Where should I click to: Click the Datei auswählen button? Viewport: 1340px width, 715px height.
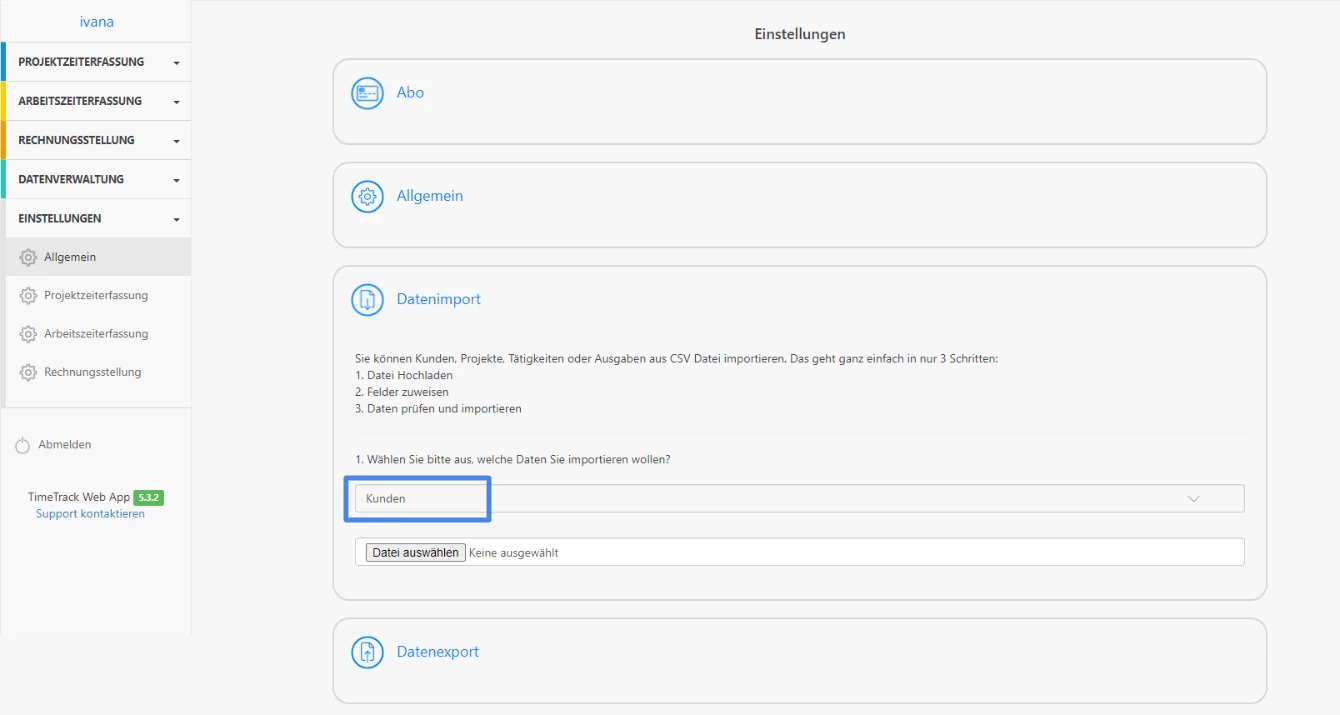tap(412, 551)
